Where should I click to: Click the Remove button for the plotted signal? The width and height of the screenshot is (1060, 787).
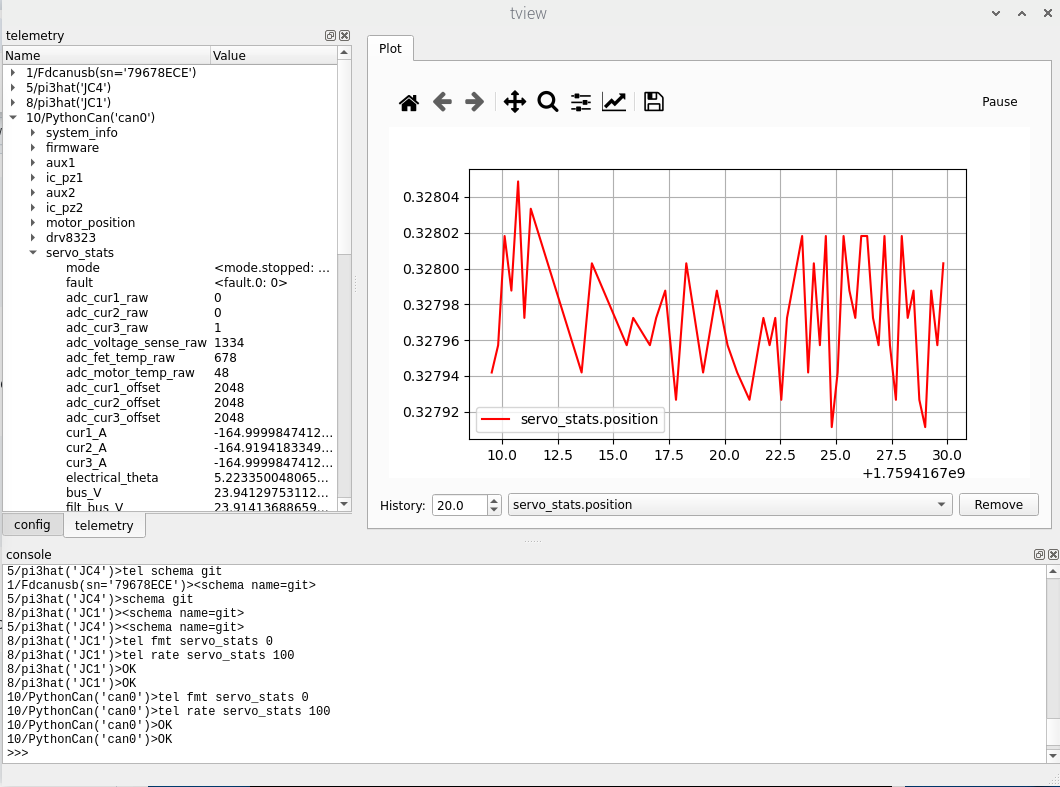point(998,504)
